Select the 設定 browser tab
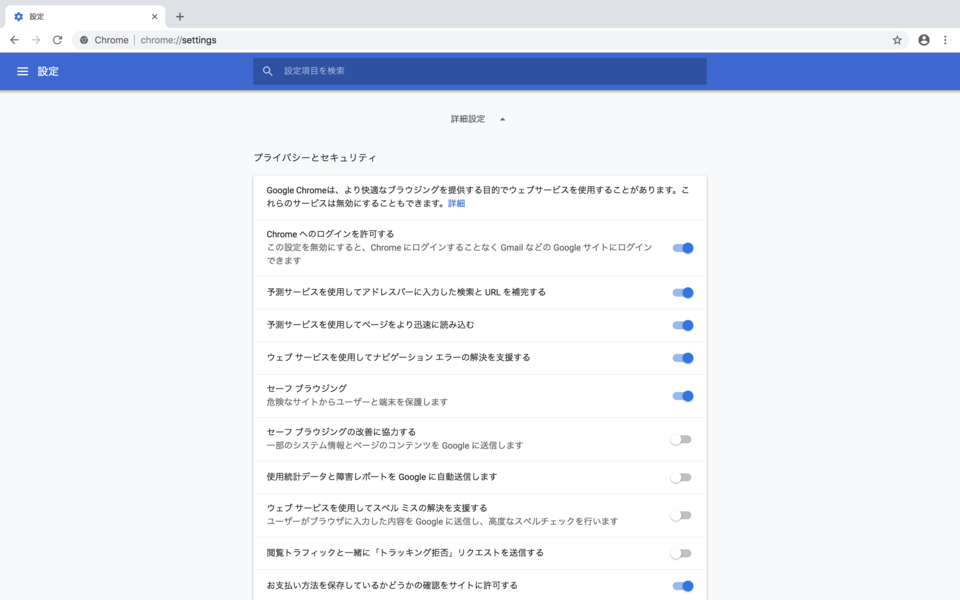The width and height of the screenshot is (960, 600). (85, 17)
